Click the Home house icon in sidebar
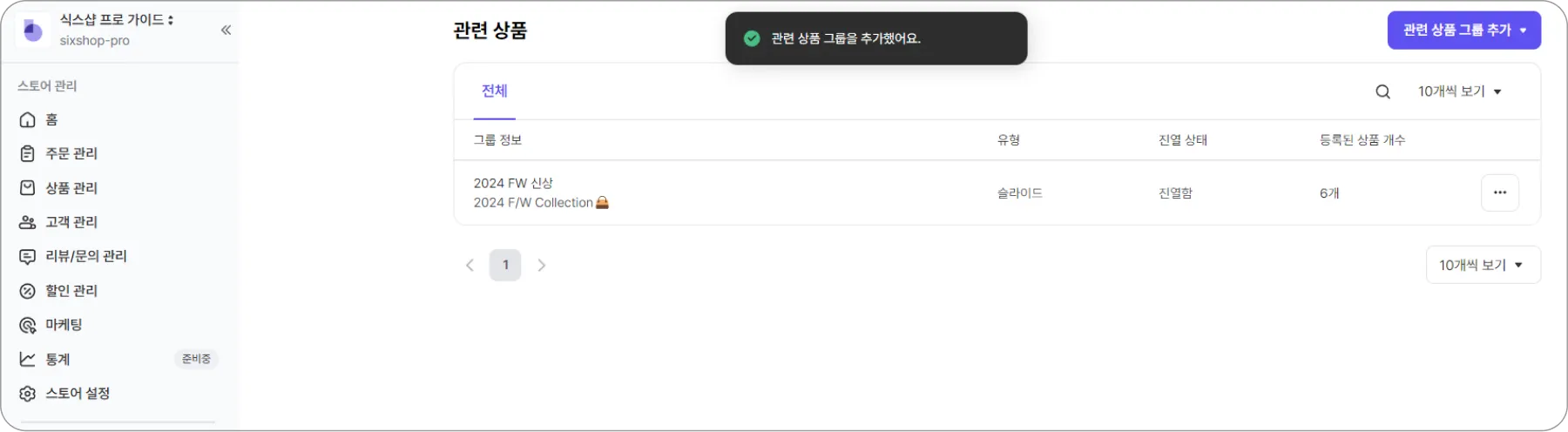The height and width of the screenshot is (432, 1568). (28, 119)
